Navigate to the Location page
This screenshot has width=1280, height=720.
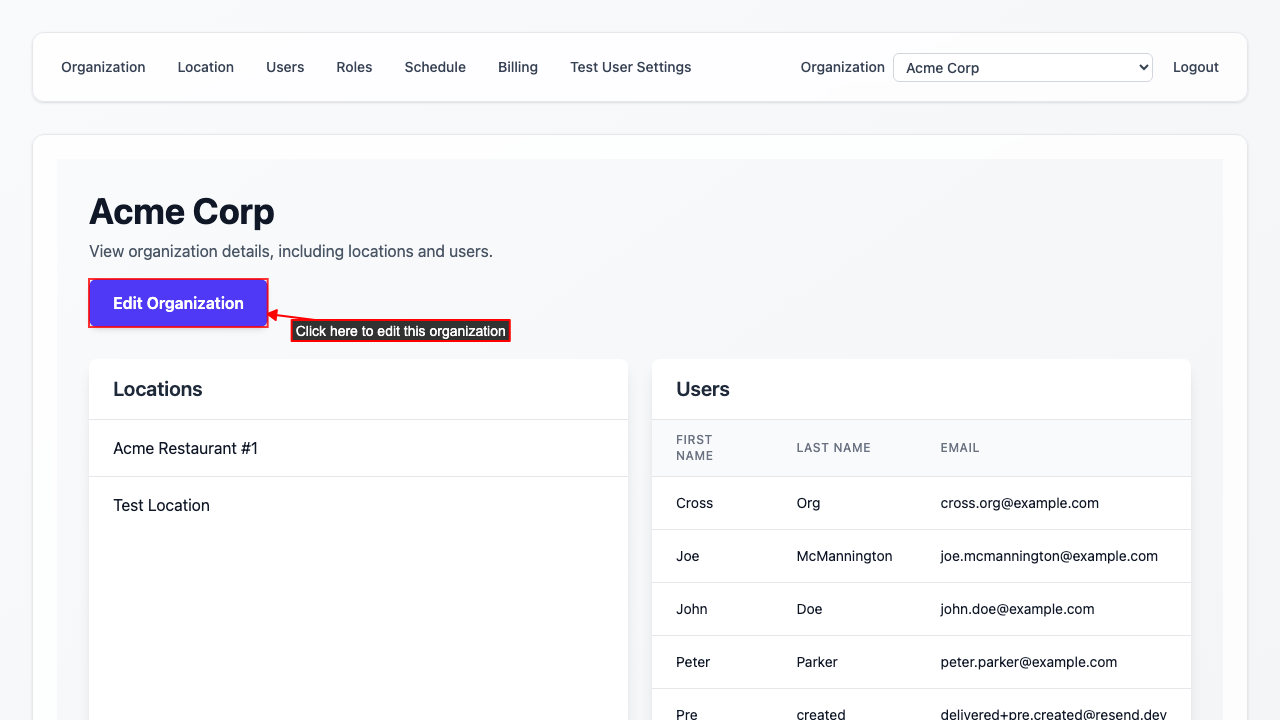(x=205, y=67)
